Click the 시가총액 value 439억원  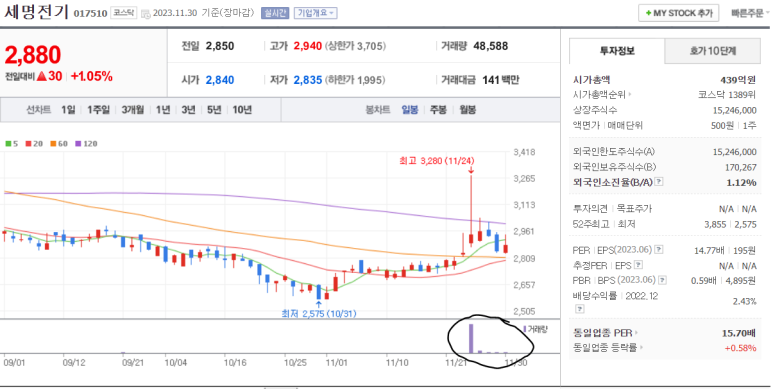pyautogui.click(x=738, y=79)
